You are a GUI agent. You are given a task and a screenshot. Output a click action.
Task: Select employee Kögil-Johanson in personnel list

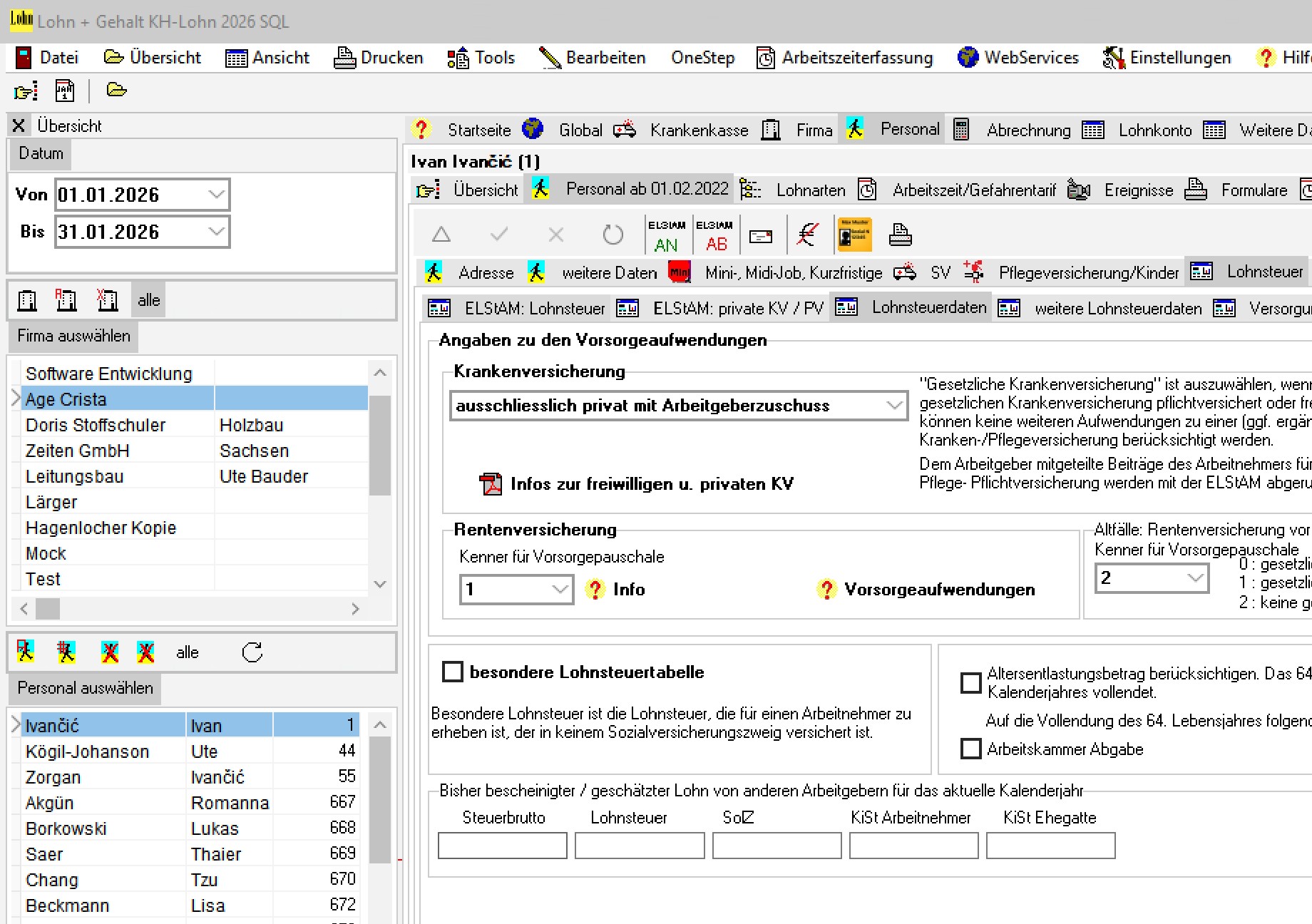tap(87, 751)
